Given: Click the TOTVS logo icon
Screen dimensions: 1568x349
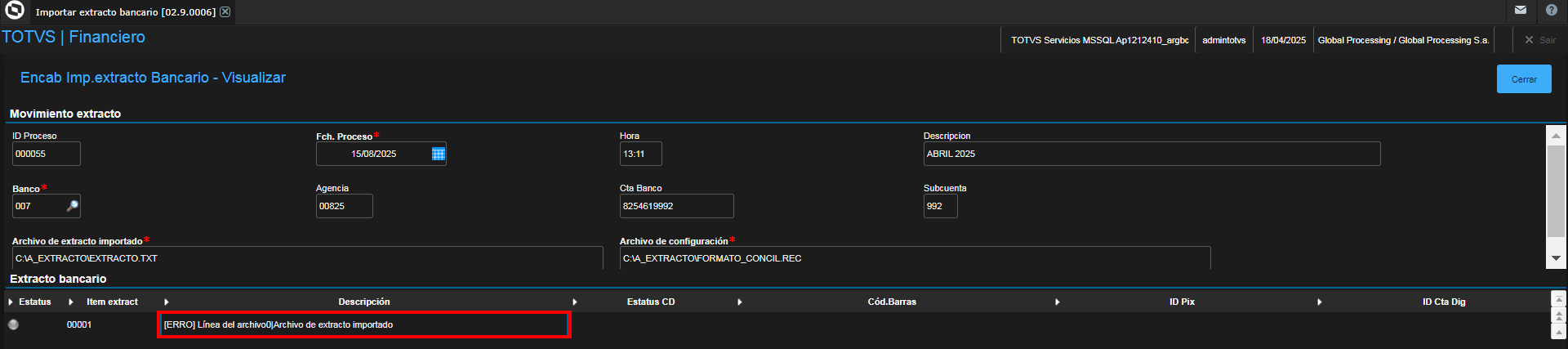Looking at the screenshot, I should (x=15, y=11).
